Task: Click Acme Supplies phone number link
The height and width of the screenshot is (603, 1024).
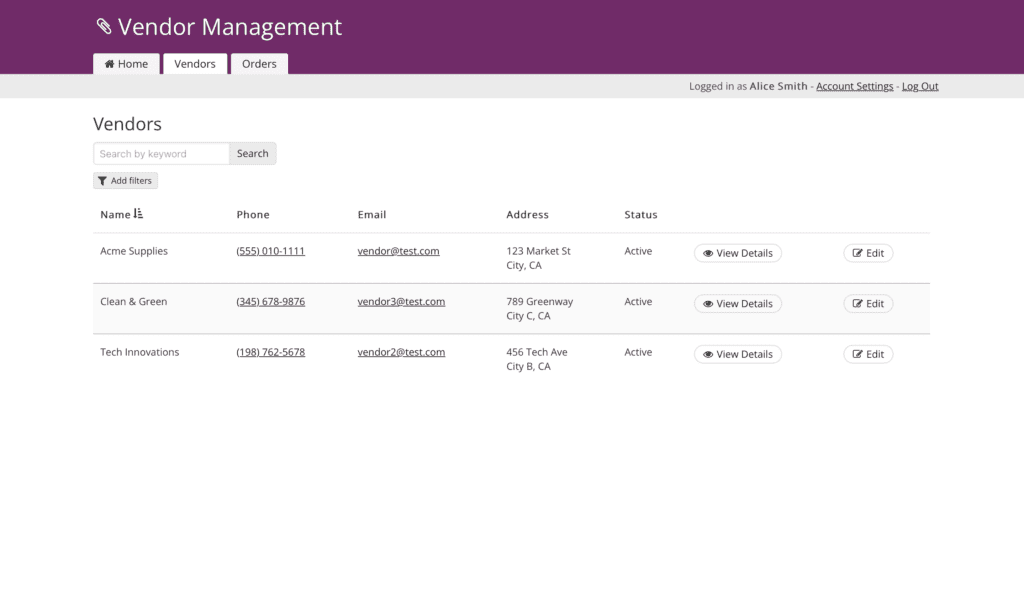Action: (271, 251)
